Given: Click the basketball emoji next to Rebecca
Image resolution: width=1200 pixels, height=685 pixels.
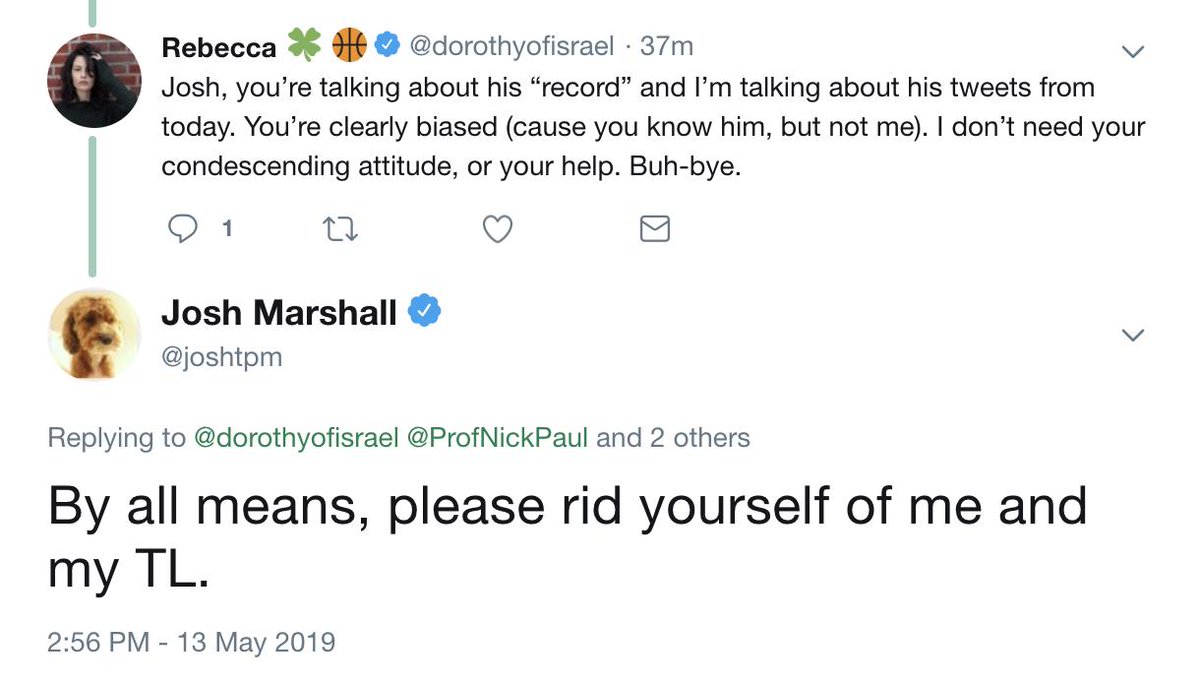Looking at the screenshot, I should [x=349, y=45].
